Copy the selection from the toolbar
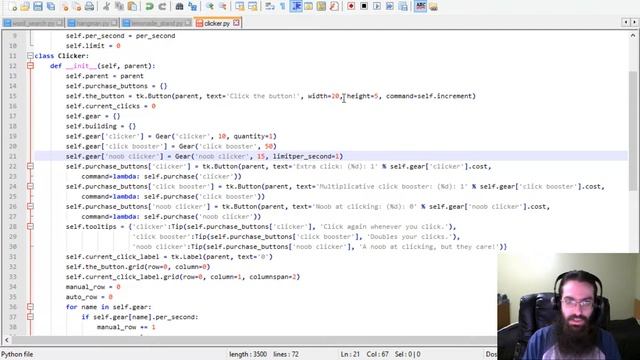The width and height of the screenshot is (640, 360). click(x=119, y=6)
